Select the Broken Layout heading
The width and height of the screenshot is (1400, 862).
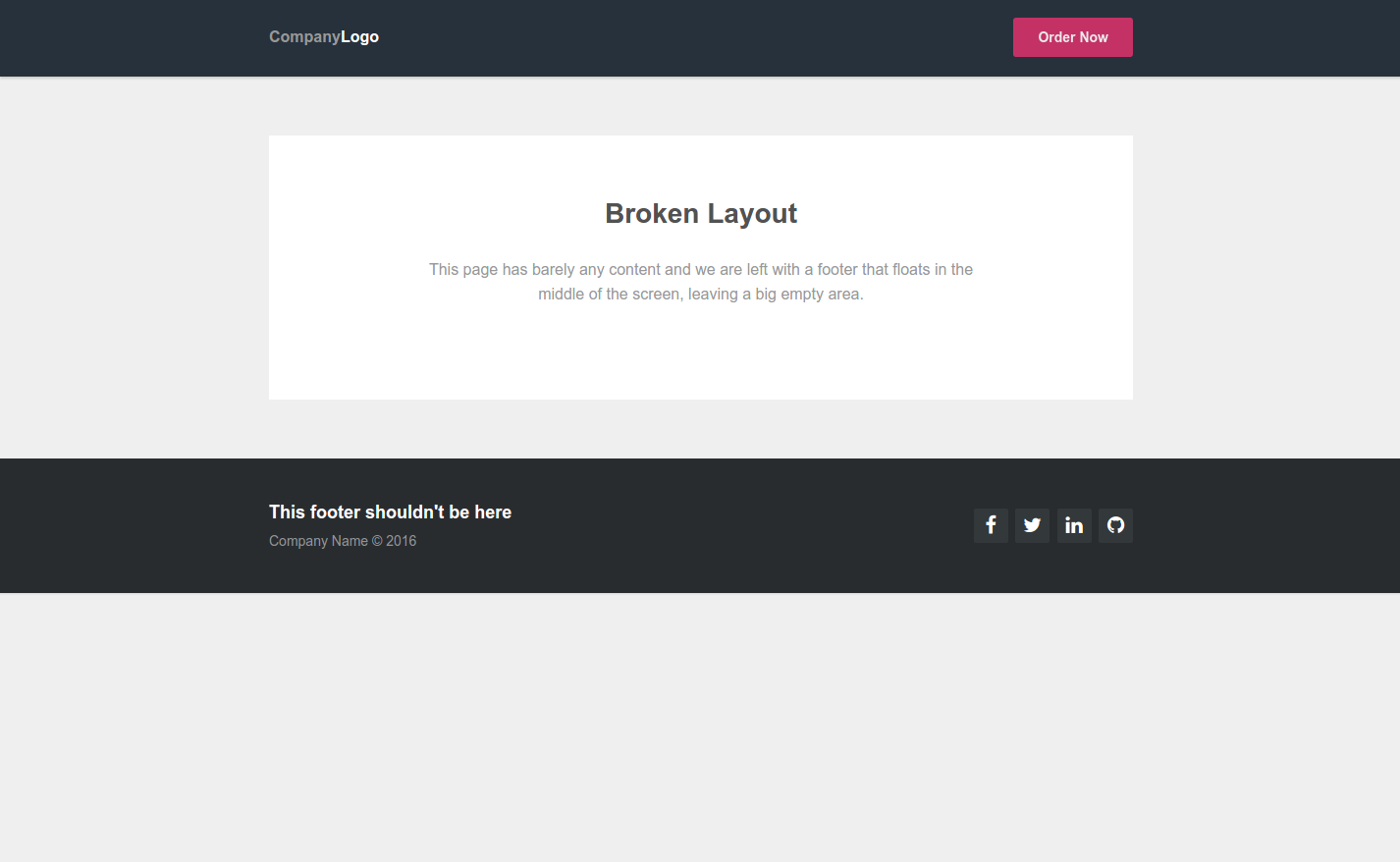tap(701, 213)
